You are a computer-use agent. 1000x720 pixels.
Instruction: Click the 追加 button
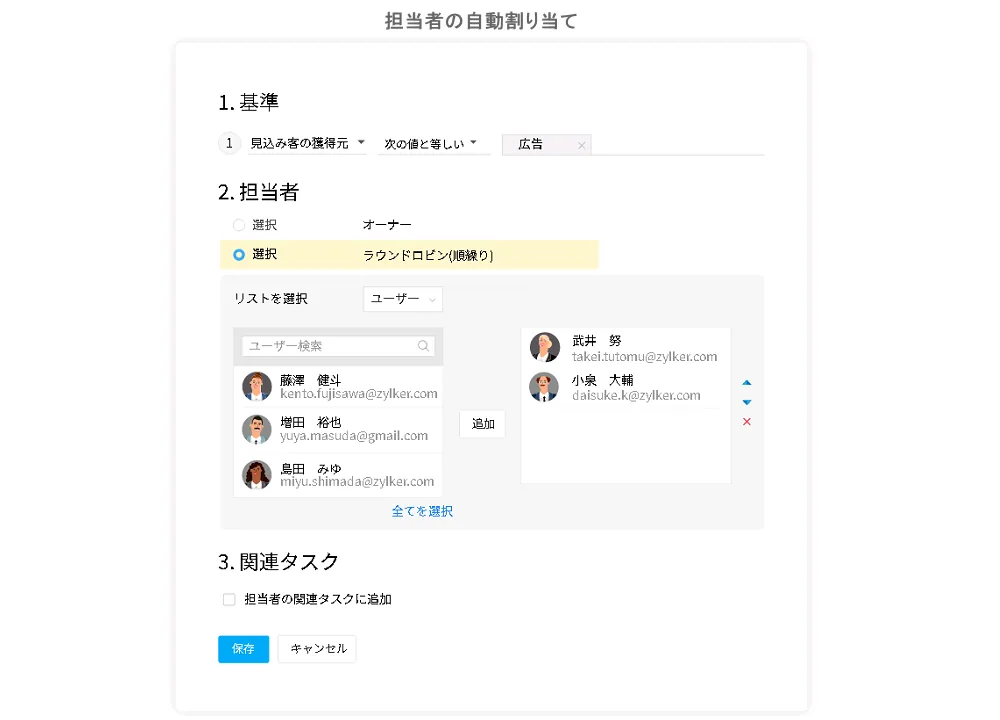click(483, 424)
